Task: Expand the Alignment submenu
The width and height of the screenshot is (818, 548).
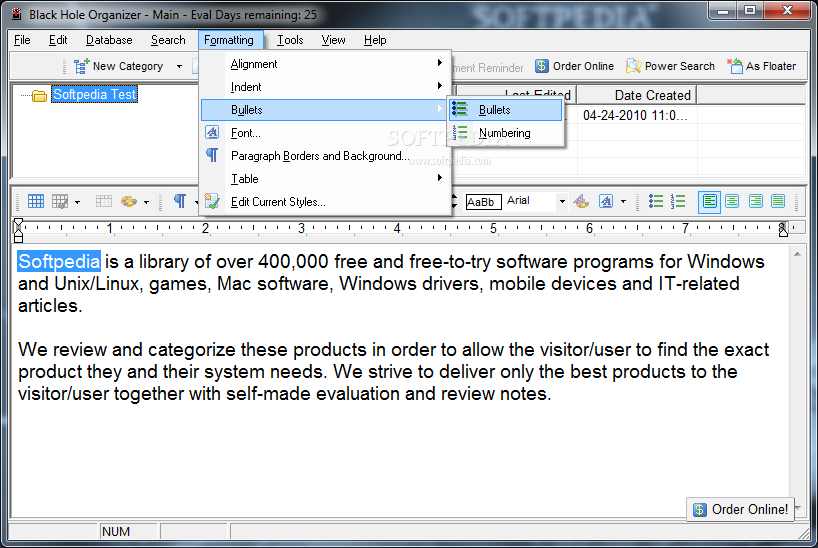Action: pos(326,64)
